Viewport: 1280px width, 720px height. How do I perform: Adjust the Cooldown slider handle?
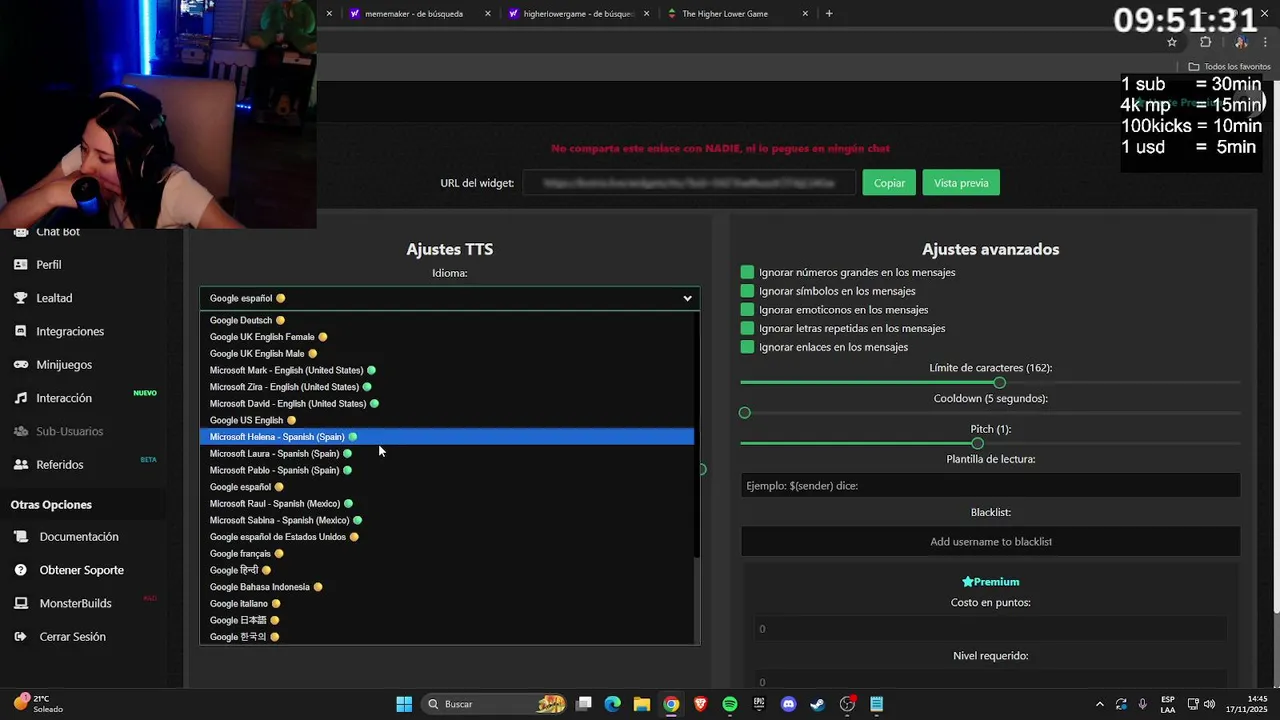pos(744,413)
